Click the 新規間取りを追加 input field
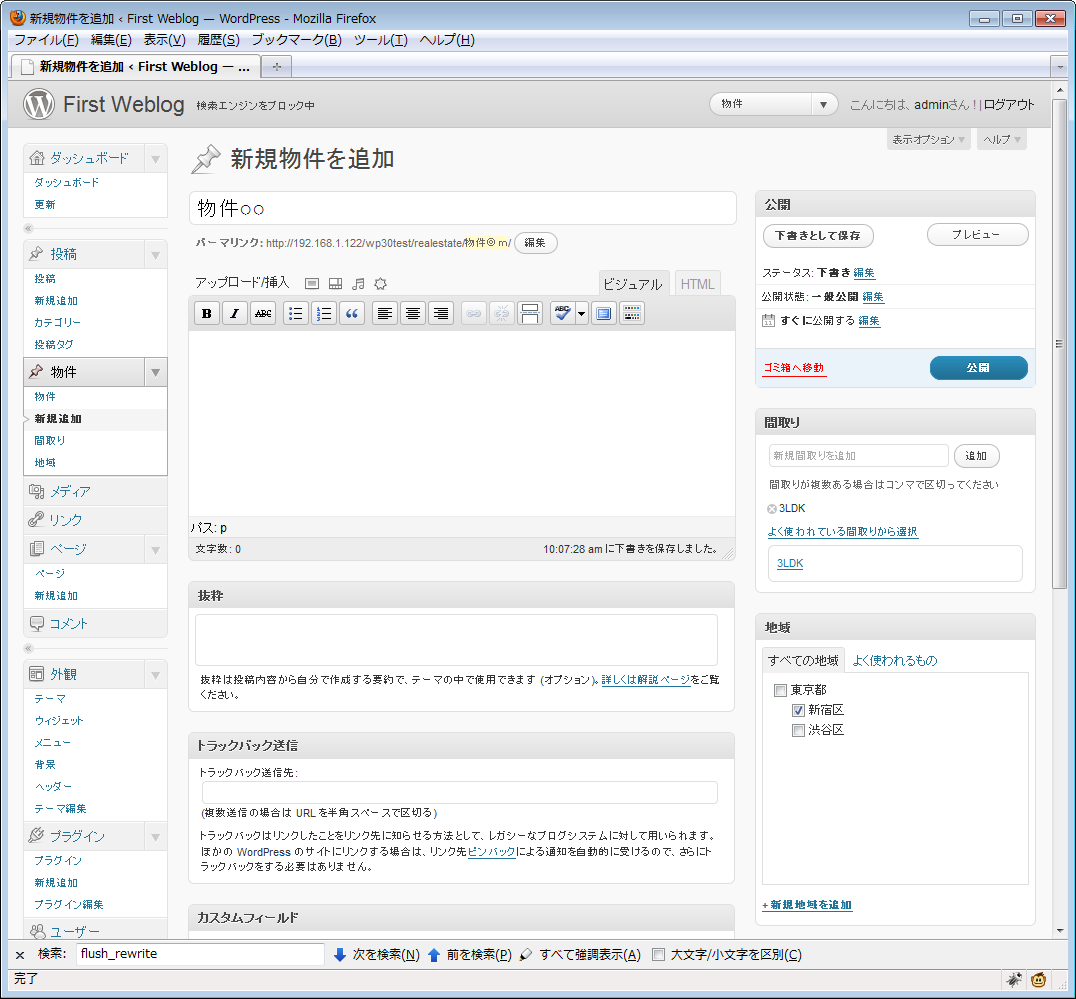 (858, 456)
